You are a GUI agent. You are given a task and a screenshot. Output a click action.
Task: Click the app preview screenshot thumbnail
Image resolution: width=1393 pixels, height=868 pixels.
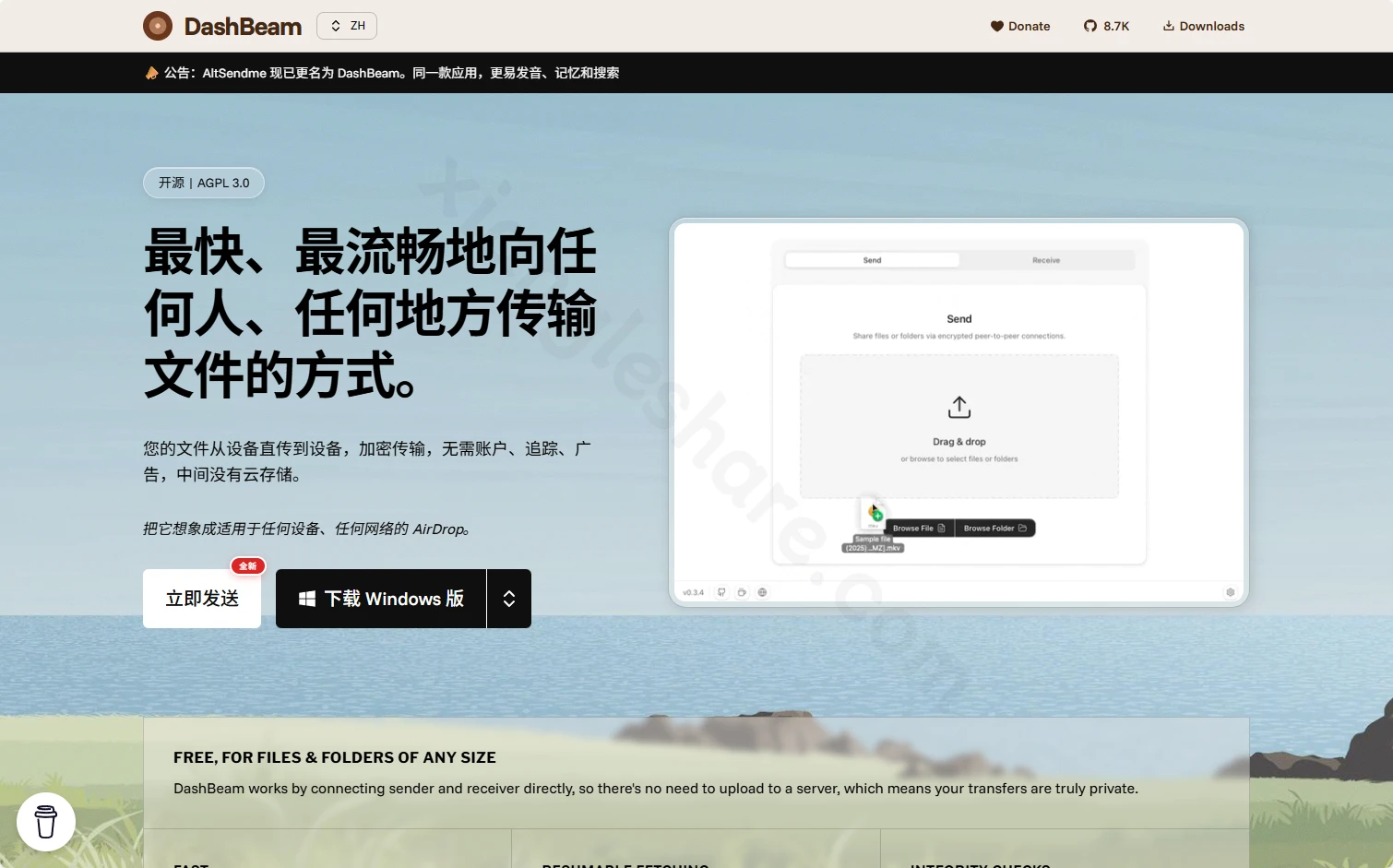(958, 412)
